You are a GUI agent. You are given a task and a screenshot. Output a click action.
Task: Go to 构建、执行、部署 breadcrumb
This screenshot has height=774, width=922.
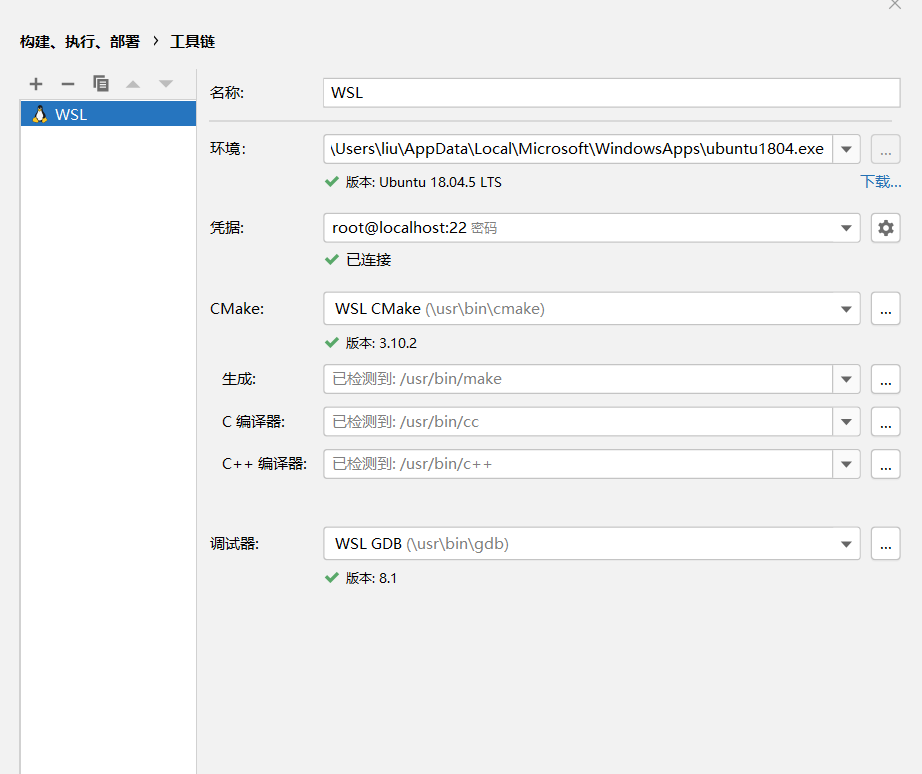80,42
